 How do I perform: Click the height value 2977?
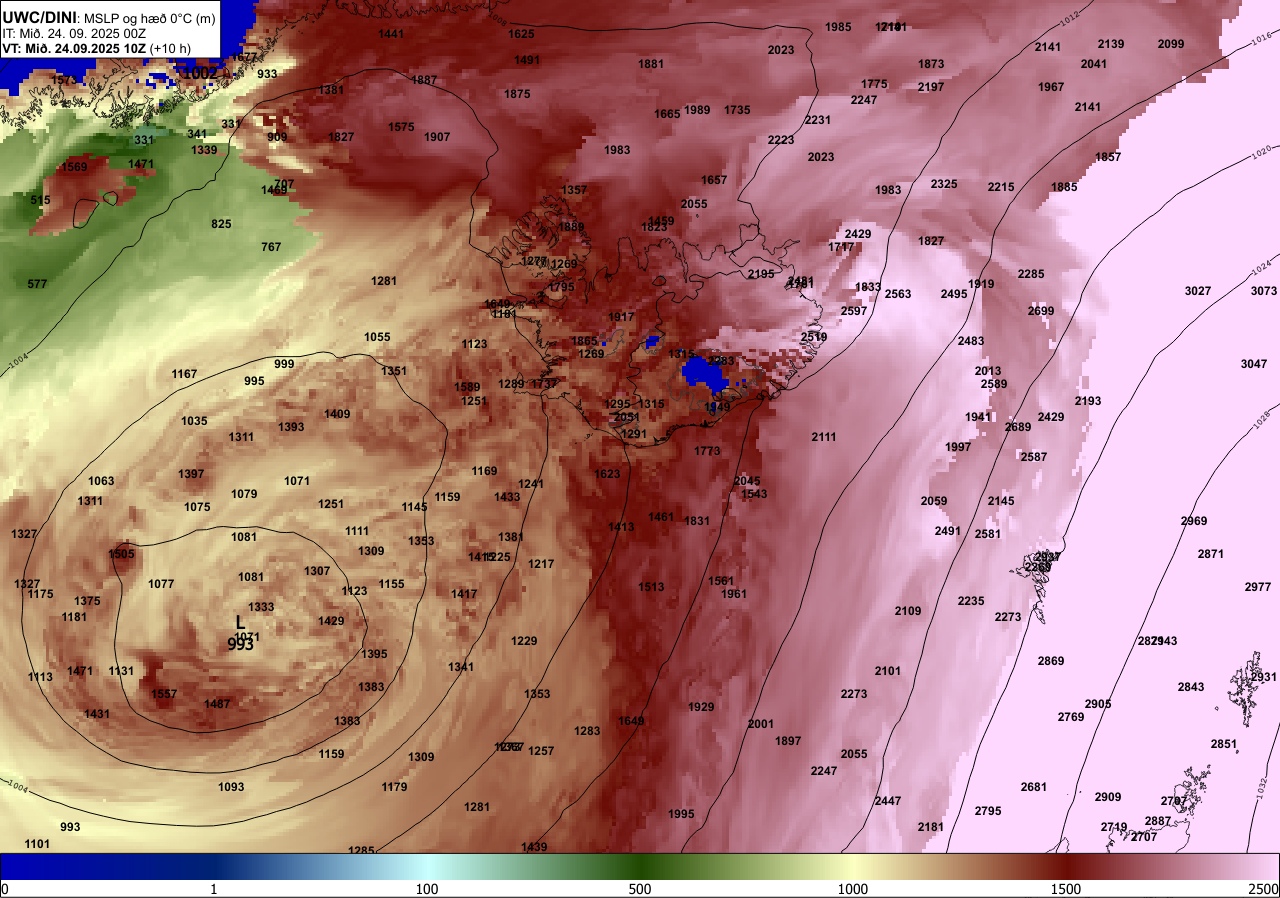1258,587
